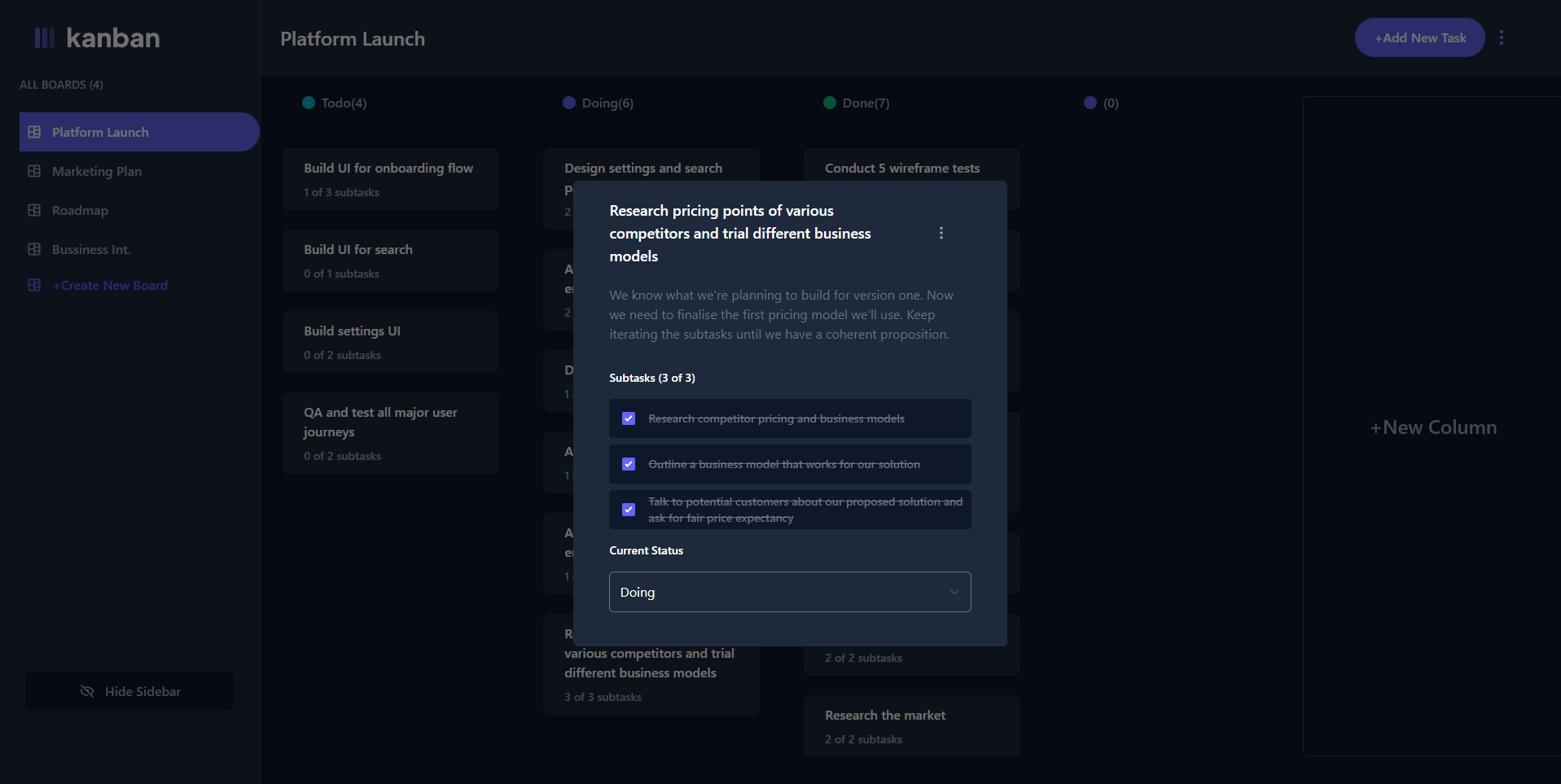Click the Add New Task button
This screenshot has width=1561, height=784.
(1418, 37)
